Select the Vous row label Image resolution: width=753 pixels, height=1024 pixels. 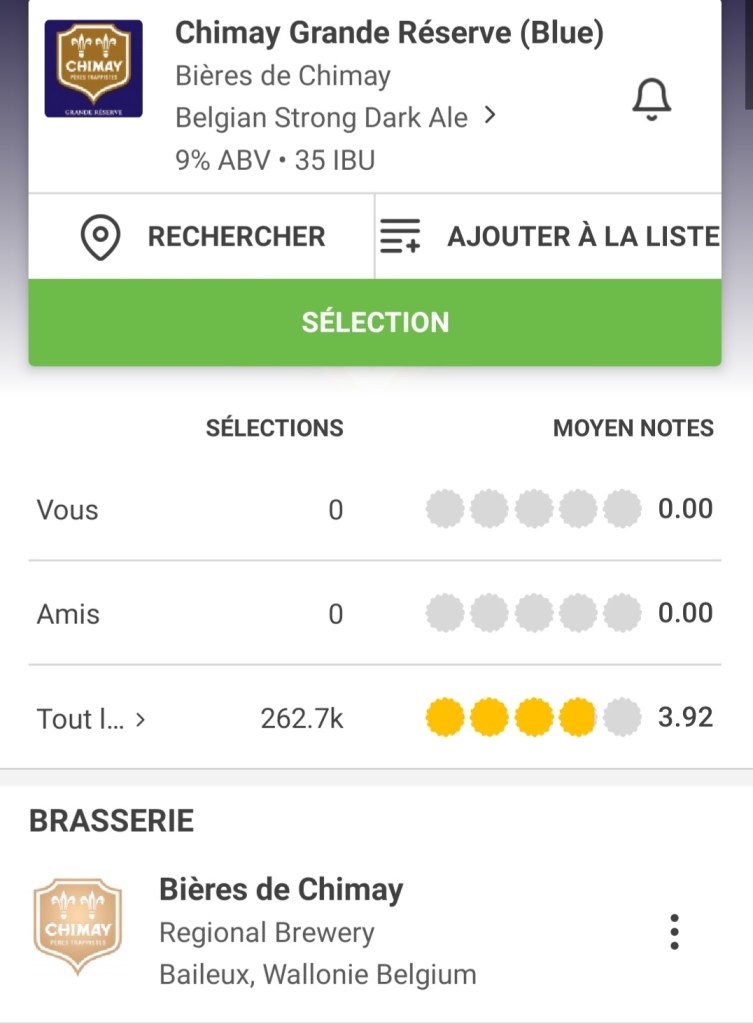(x=68, y=510)
